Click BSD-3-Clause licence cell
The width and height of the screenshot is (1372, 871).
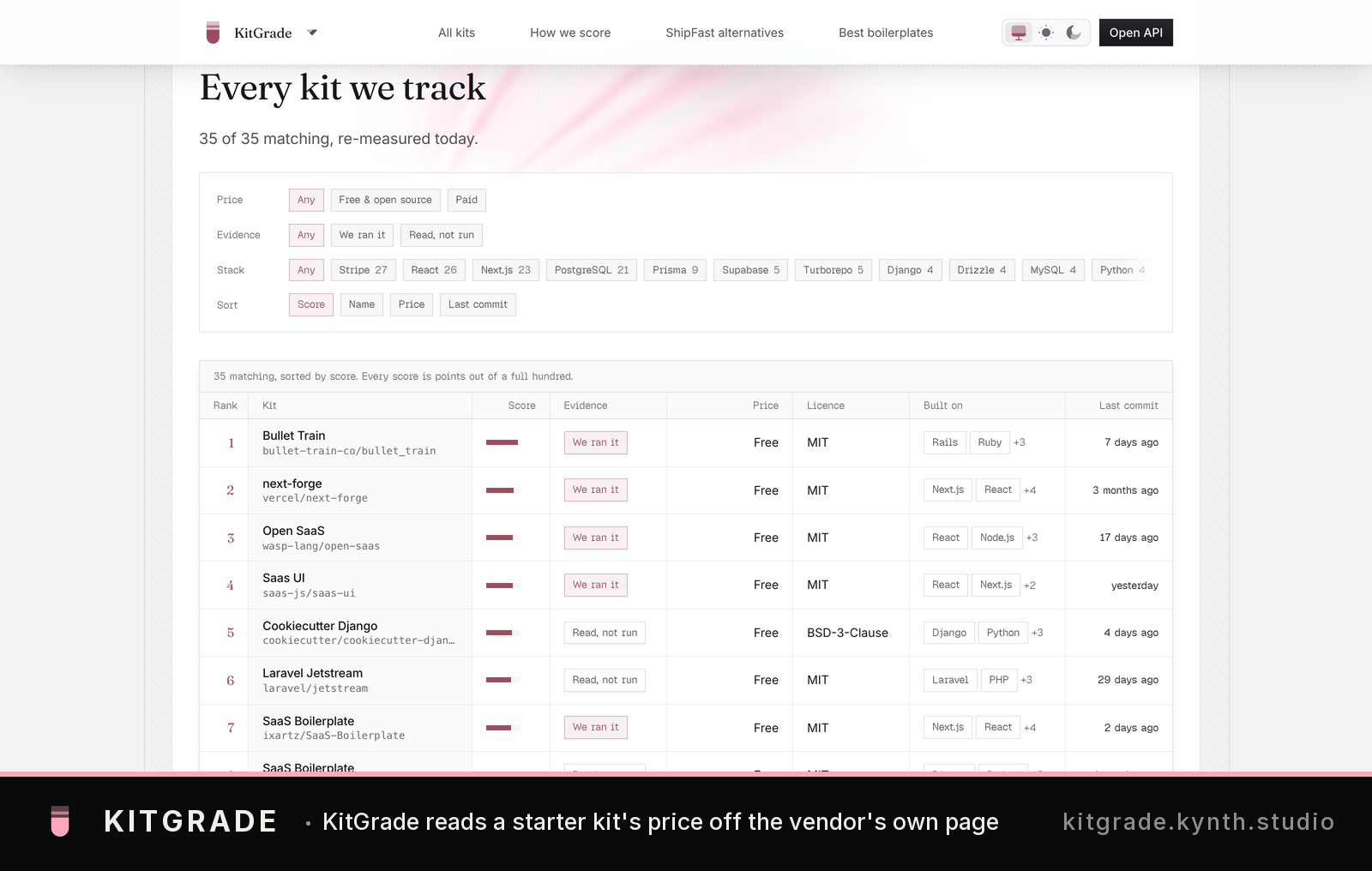coord(847,633)
